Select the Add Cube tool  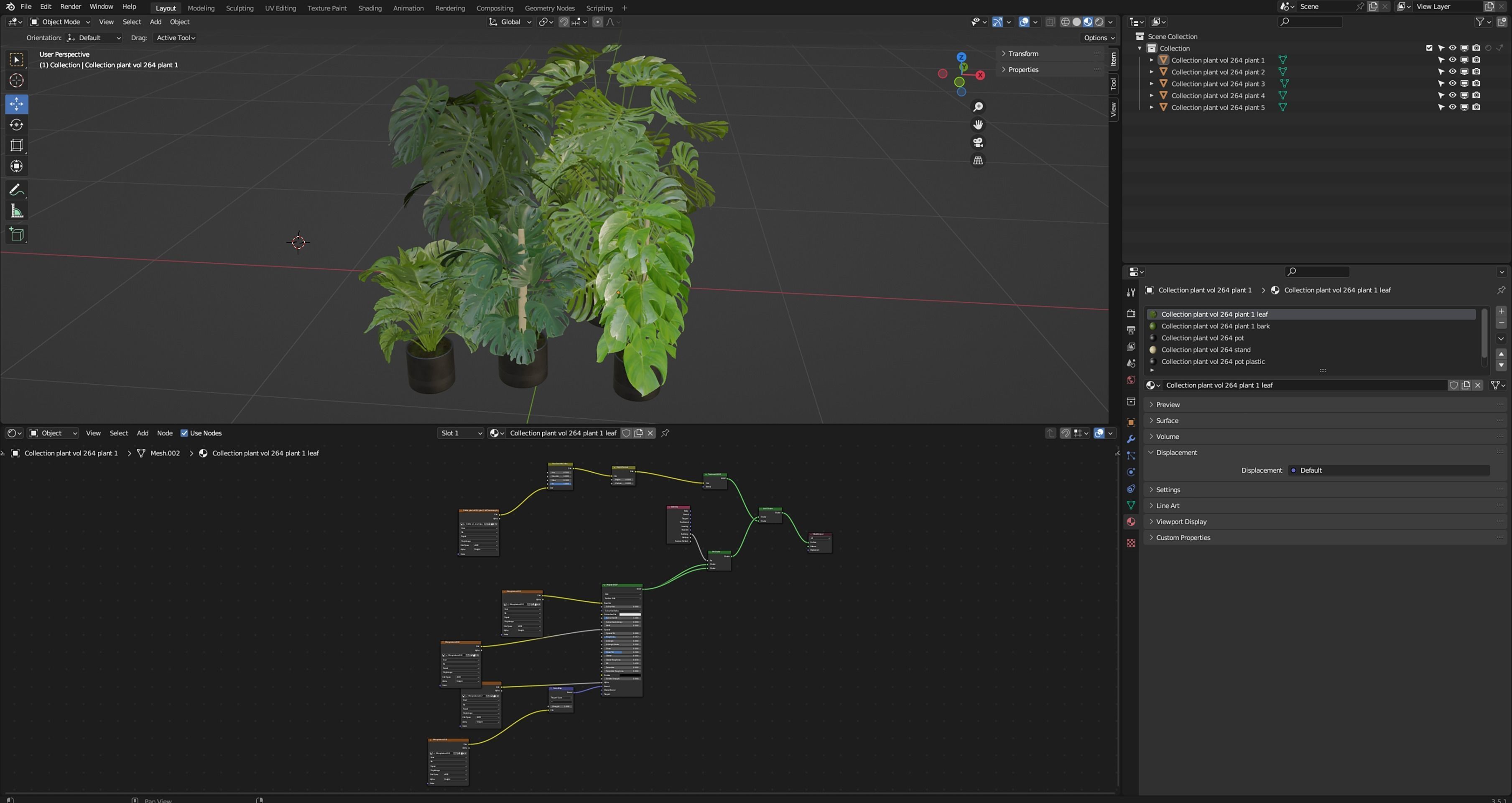click(x=16, y=234)
